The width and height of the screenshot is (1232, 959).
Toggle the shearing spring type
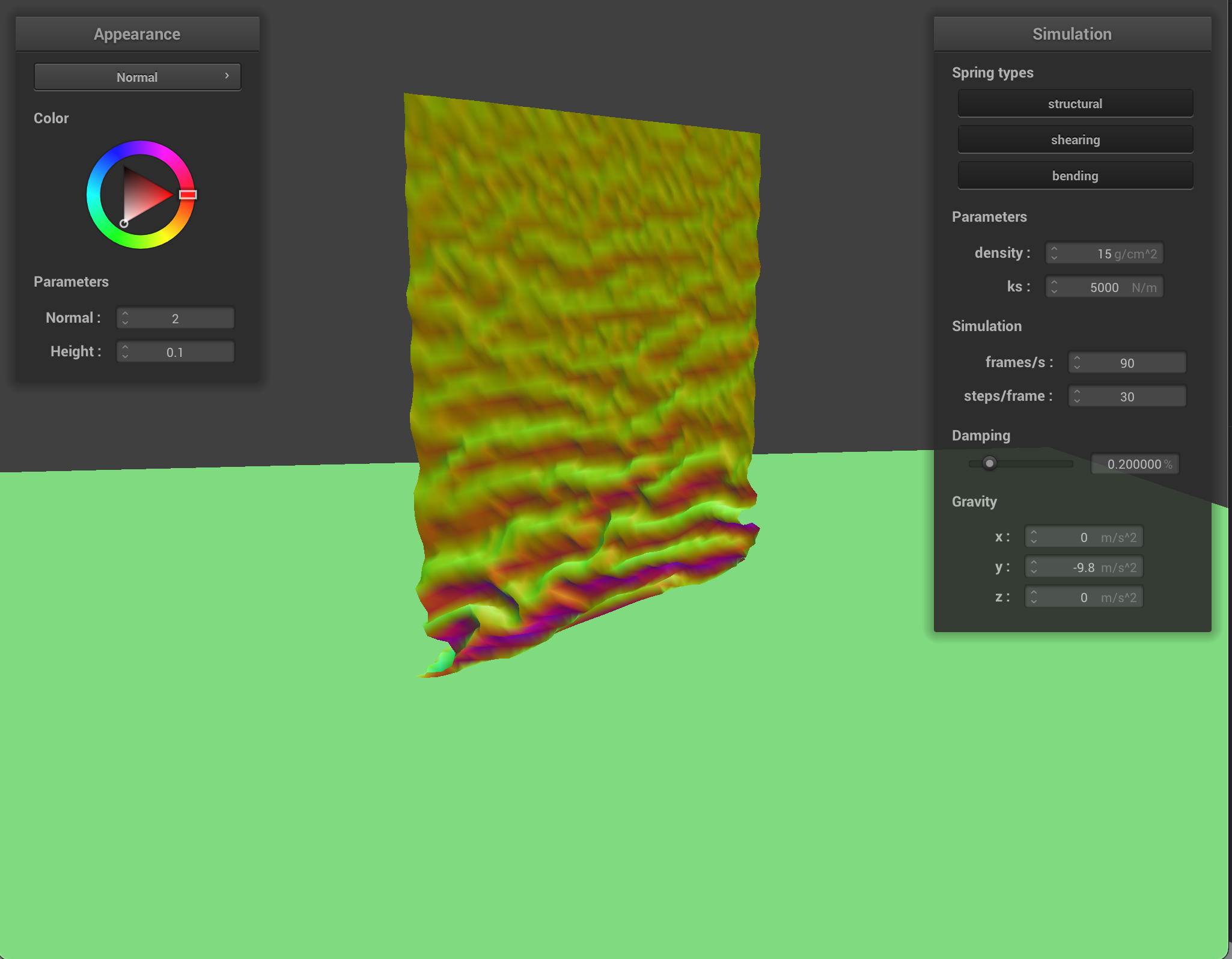pos(1075,139)
